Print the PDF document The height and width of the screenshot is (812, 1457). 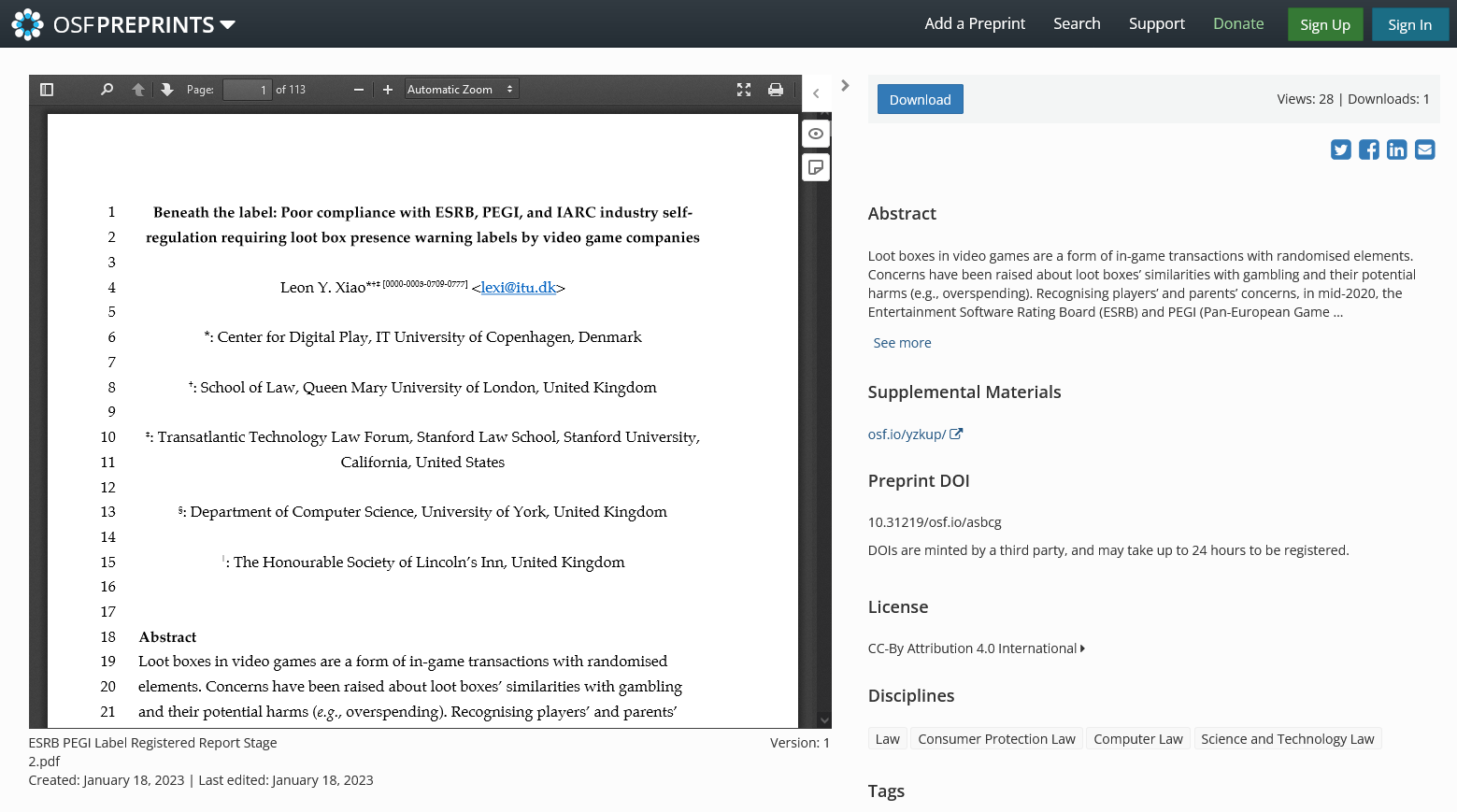point(776,90)
